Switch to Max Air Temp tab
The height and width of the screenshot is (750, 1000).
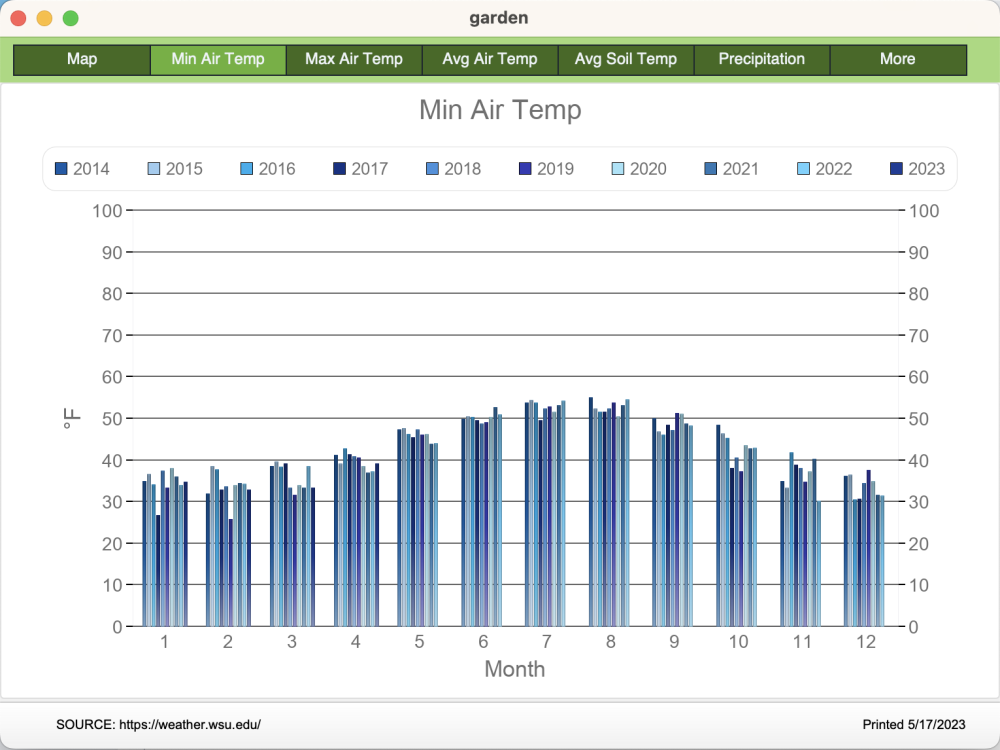click(354, 60)
